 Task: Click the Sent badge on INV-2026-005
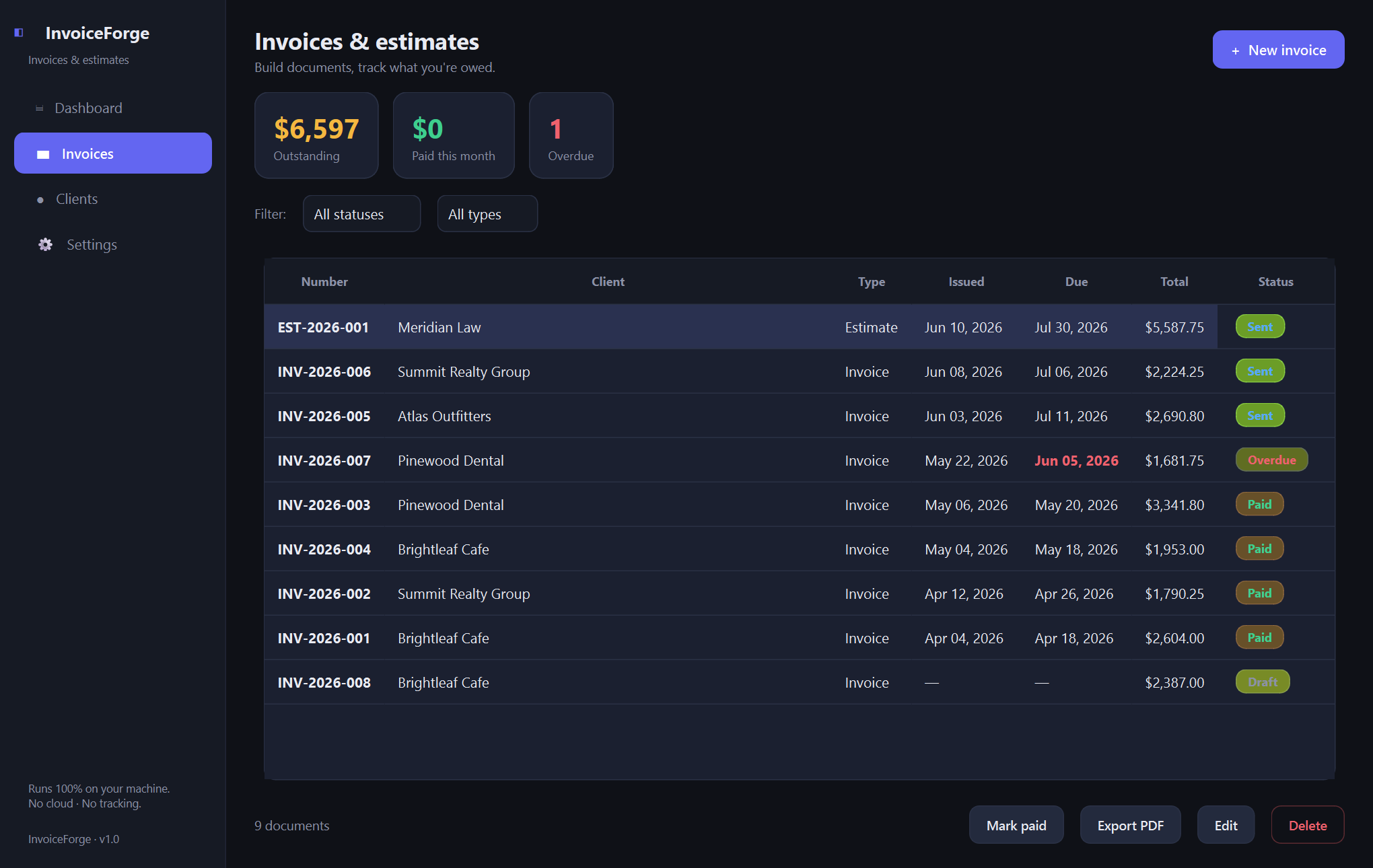(x=1260, y=415)
